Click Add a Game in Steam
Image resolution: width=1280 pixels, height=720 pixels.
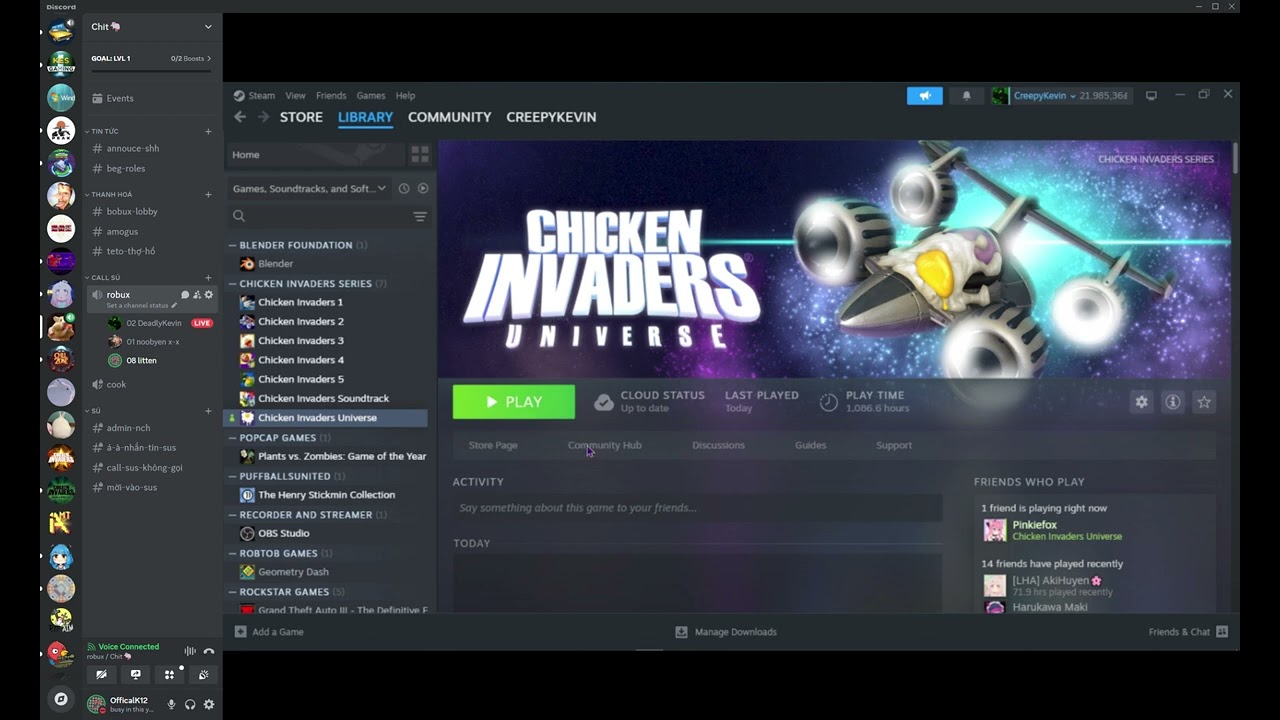pos(269,632)
